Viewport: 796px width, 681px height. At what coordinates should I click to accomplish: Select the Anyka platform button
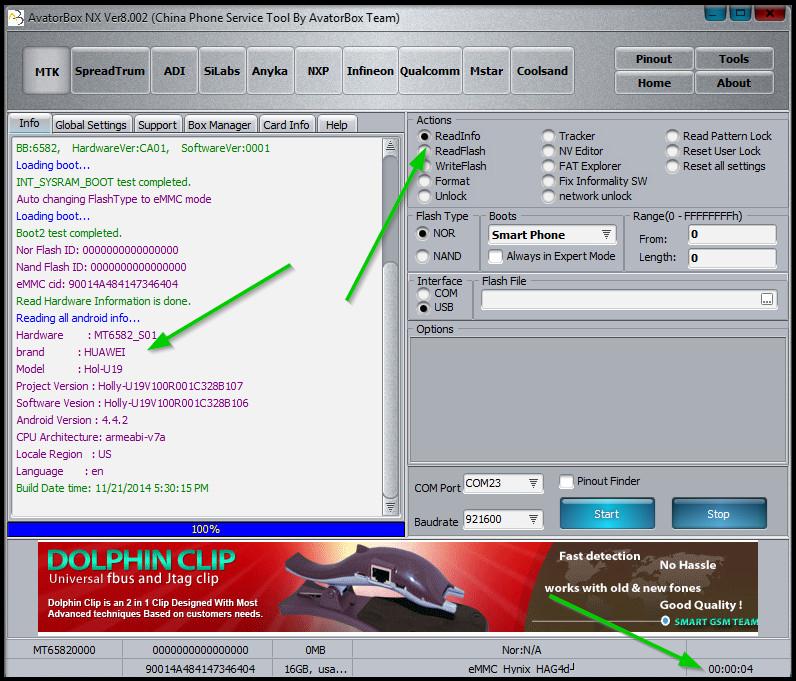[270, 71]
